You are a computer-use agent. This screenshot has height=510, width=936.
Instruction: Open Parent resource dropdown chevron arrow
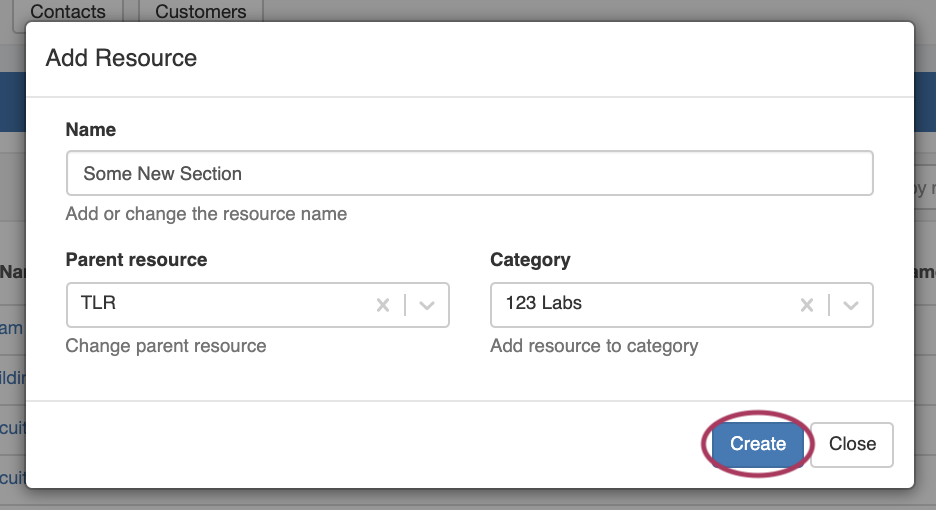427,305
